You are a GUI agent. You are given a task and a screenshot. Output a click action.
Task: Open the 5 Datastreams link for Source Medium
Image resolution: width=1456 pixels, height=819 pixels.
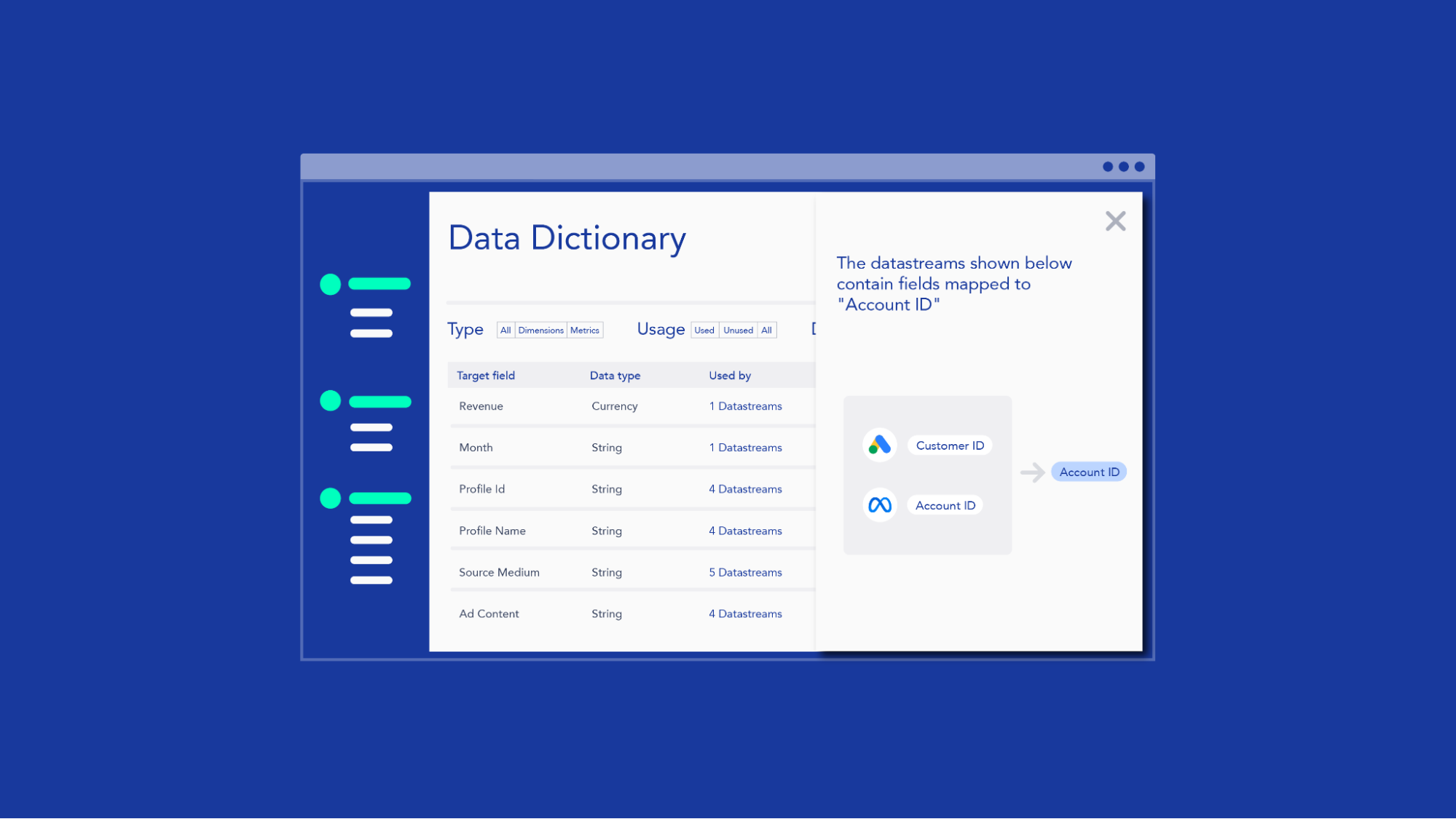pyautogui.click(x=745, y=572)
